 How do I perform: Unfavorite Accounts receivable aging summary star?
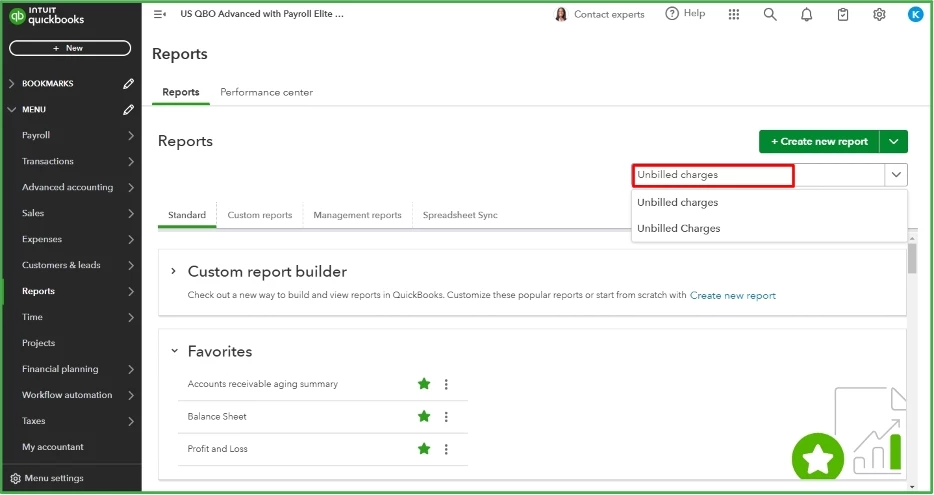(x=424, y=384)
